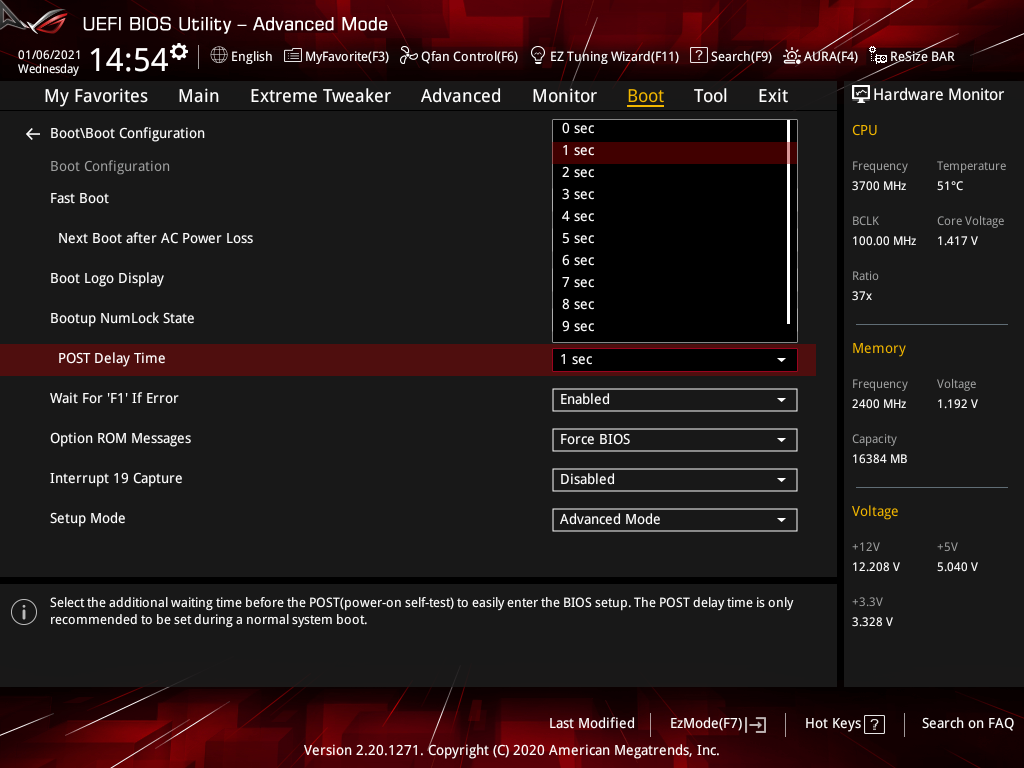Choose 1 sec highlighted option
This screenshot has width=1024, height=768.
(x=671, y=151)
